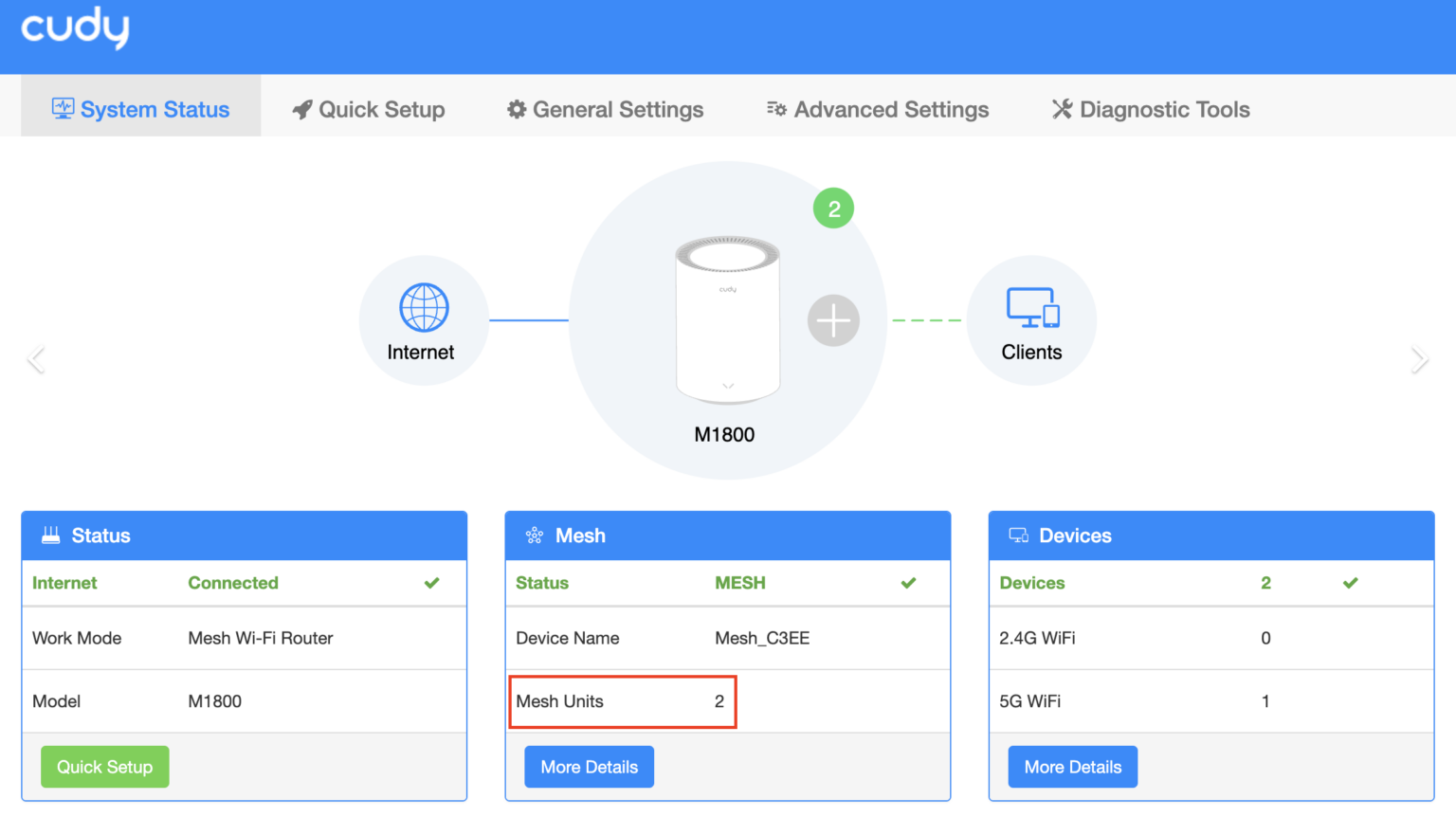Click More Details in the Devices panel
The width and height of the screenshot is (1456, 817).
tap(1072, 767)
